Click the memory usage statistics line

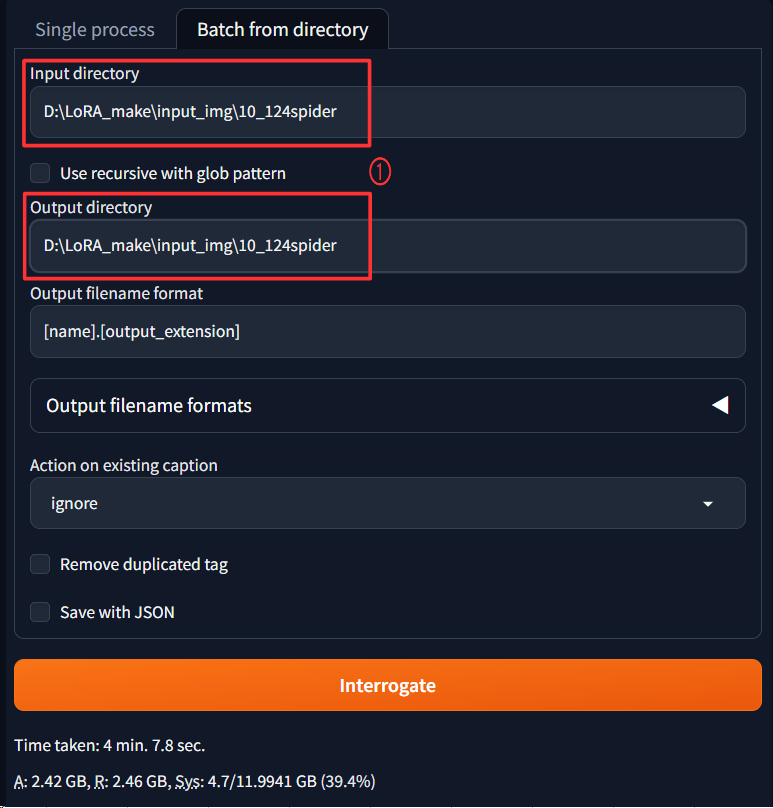(x=195, y=781)
